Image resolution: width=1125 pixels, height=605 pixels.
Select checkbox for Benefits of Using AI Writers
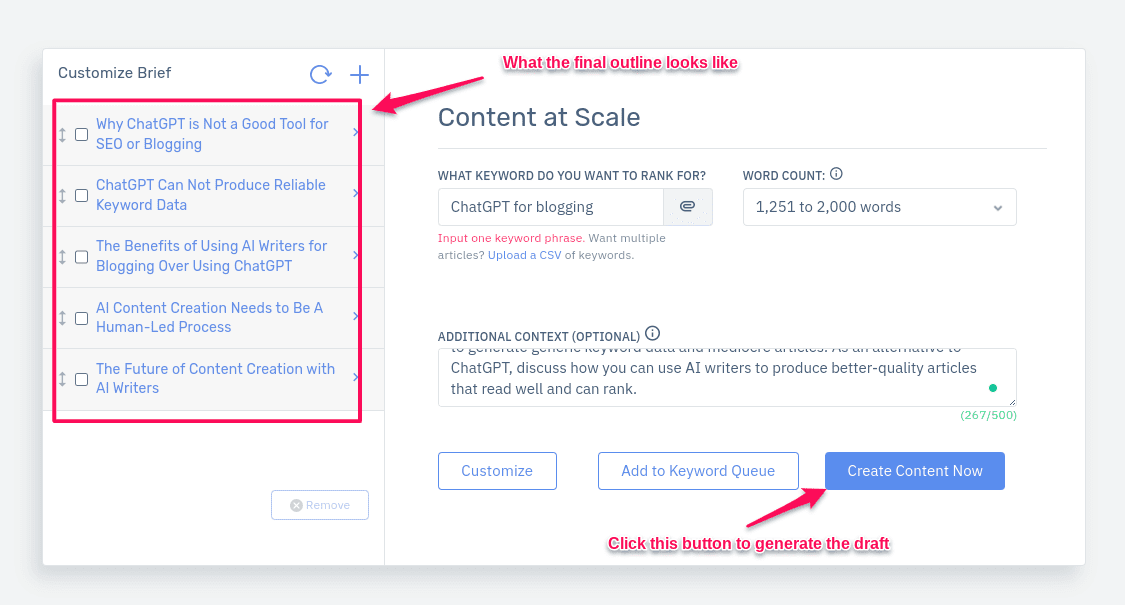(x=82, y=256)
